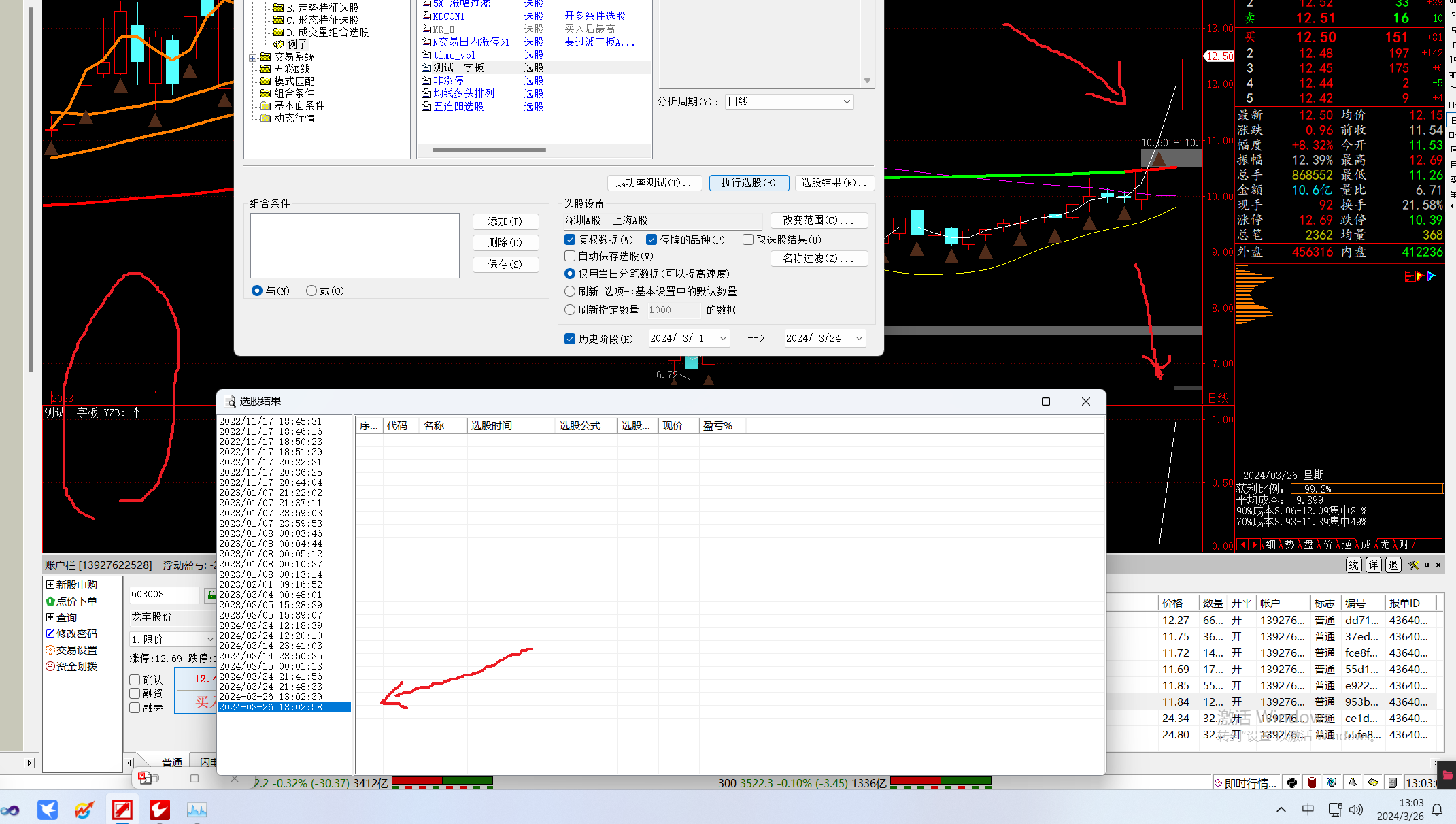Click the alarm bell icon in status bar
Viewport: 1456px width, 824px height.
(x=1353, y=782)
